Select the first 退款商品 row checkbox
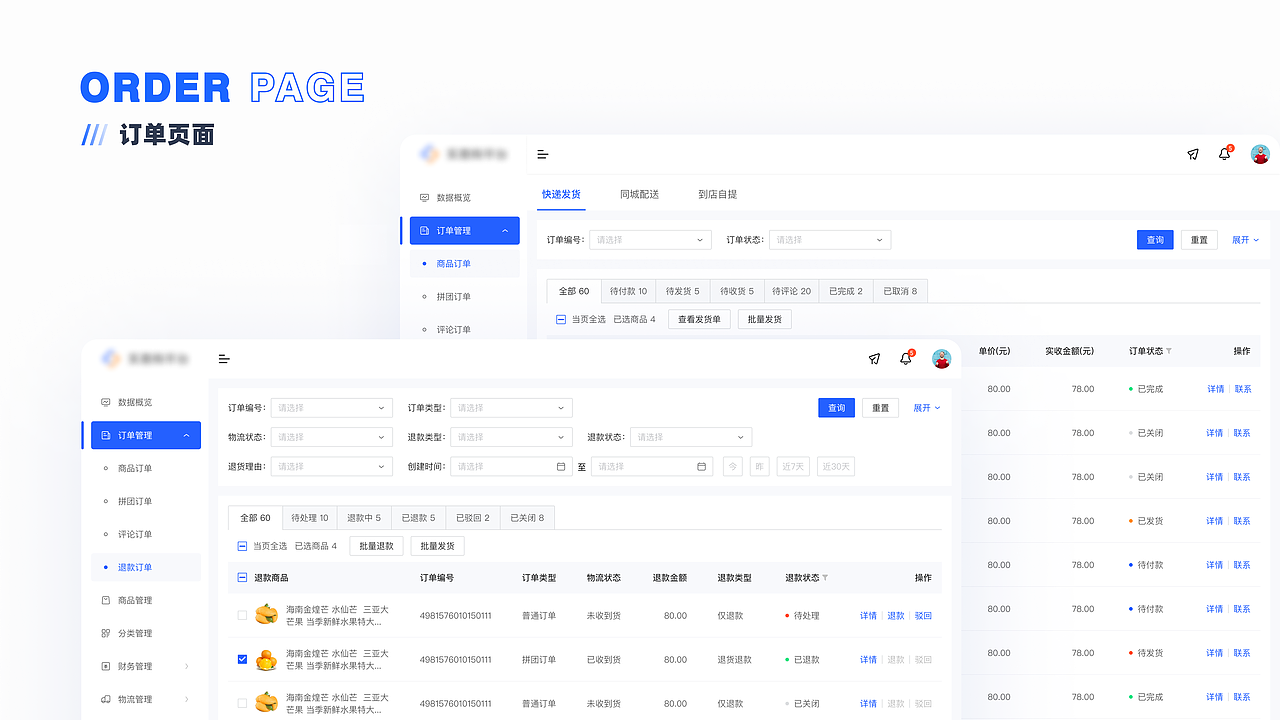Image resolution: width=1280 pixels, height=720 pixels. [240, 615]
